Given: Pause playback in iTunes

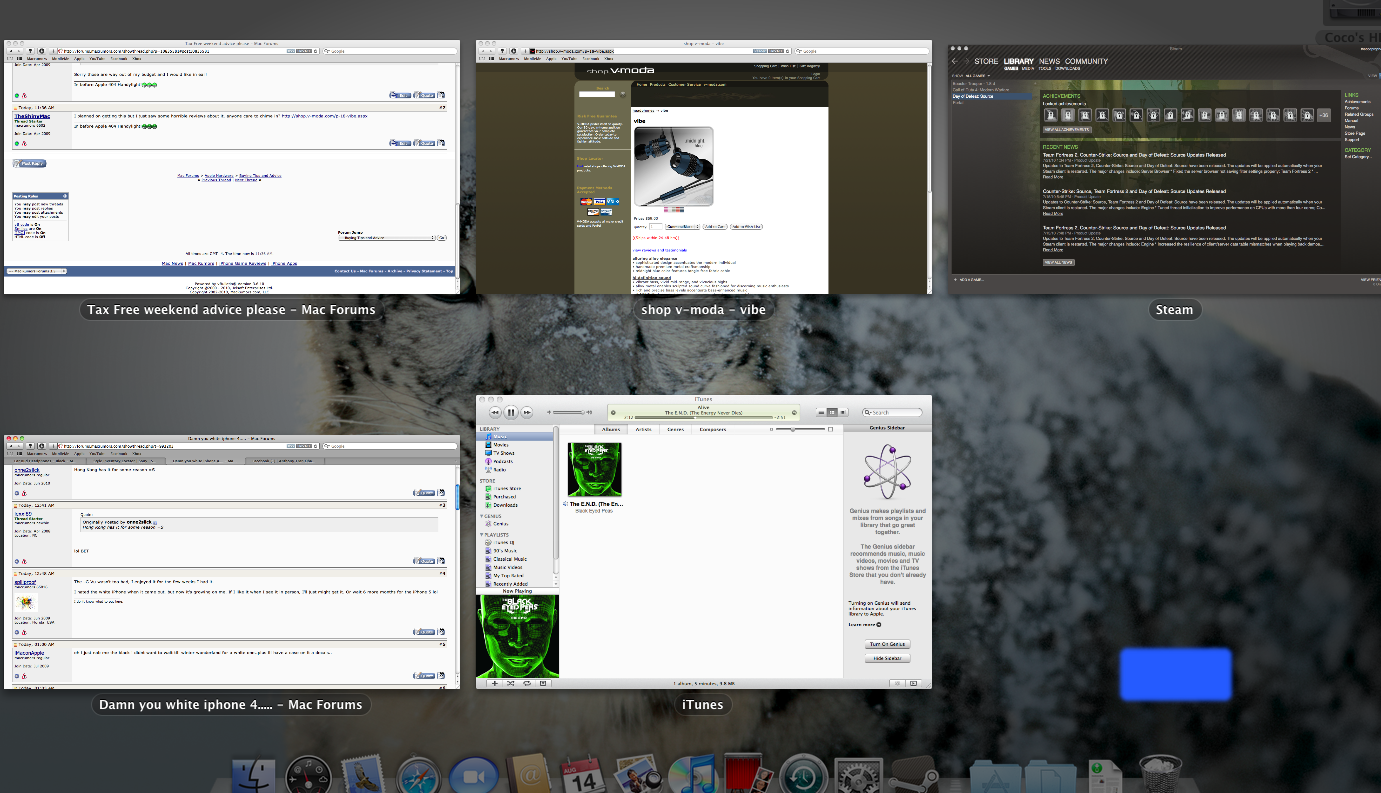Looking at the screenshot, I should coord(511,412).
